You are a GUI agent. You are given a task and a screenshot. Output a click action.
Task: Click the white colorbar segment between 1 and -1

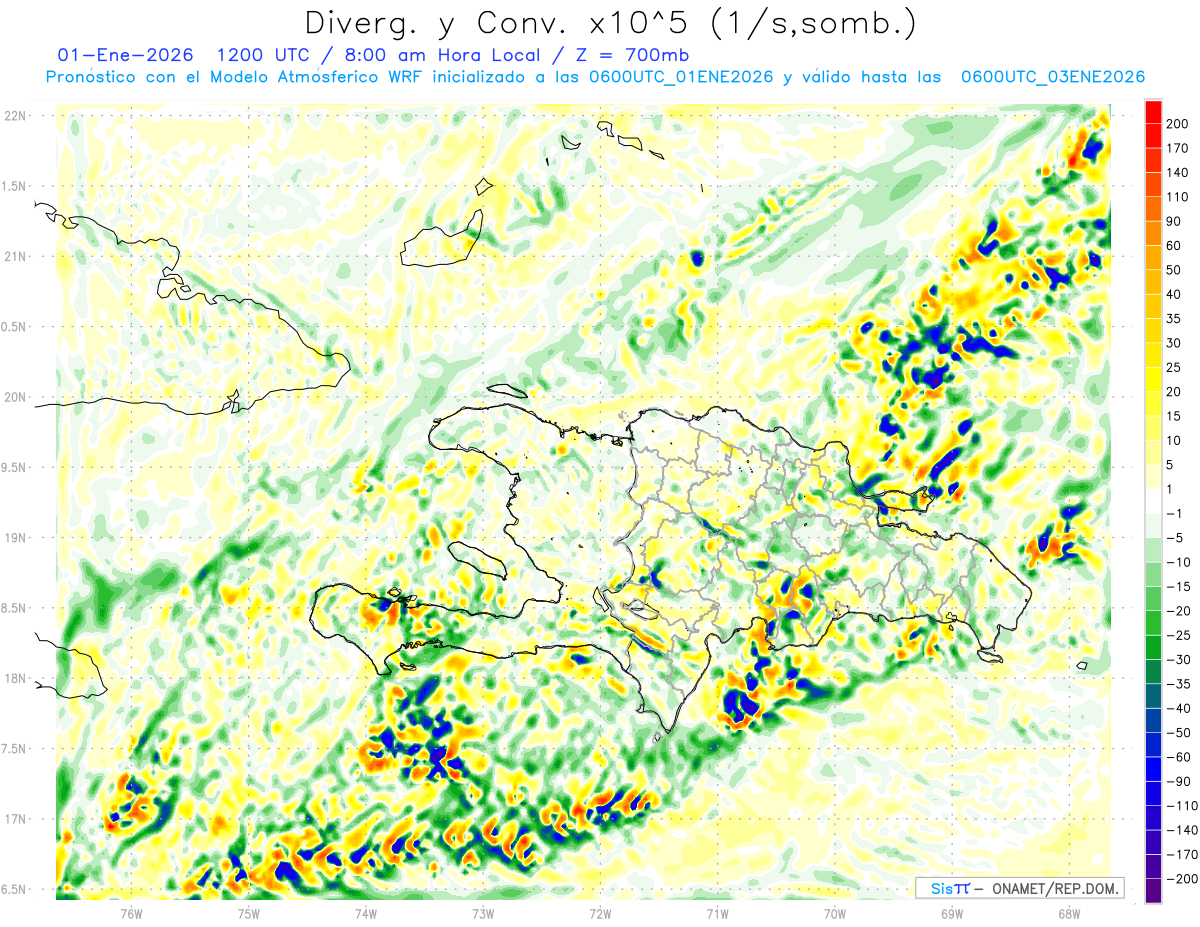tap(1152, 501)
